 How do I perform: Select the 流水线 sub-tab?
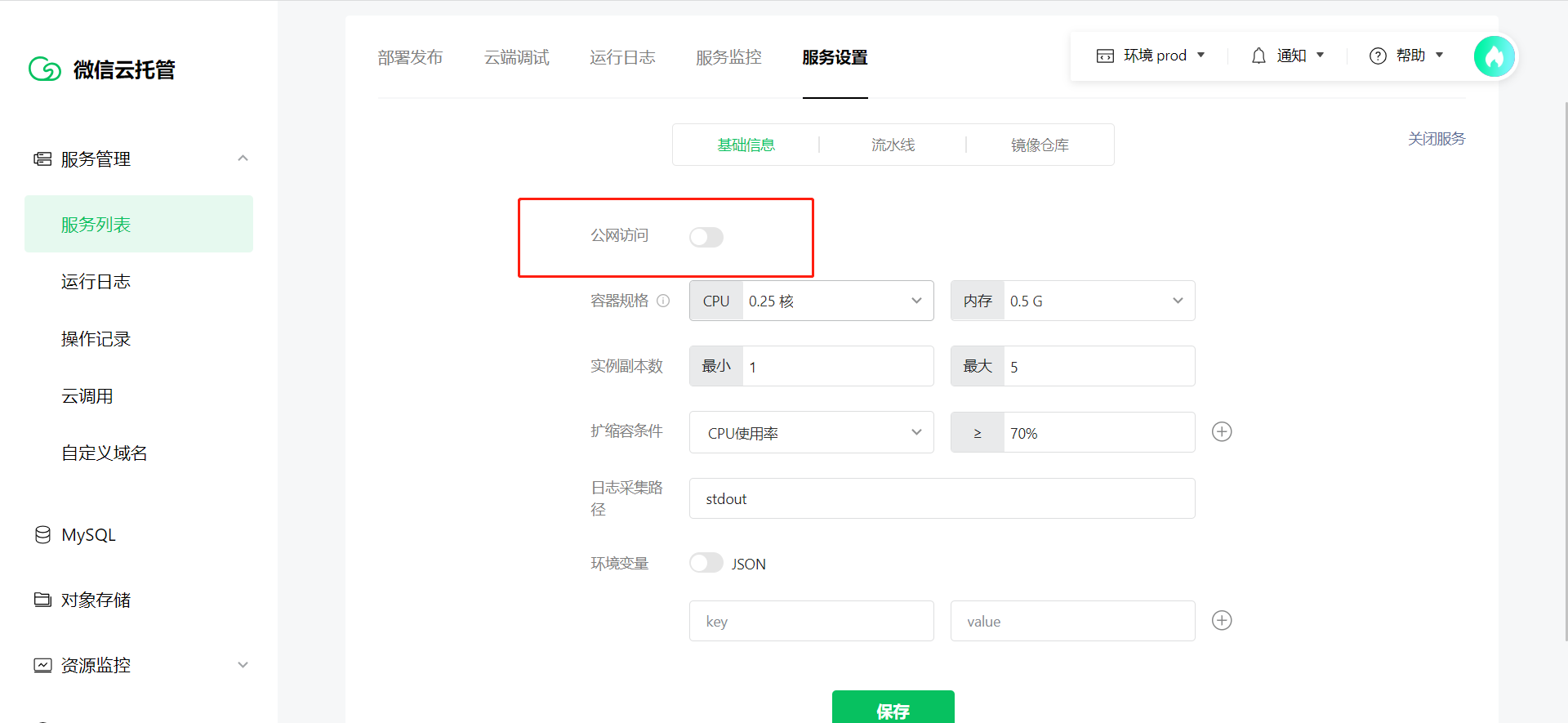point(893,145)
